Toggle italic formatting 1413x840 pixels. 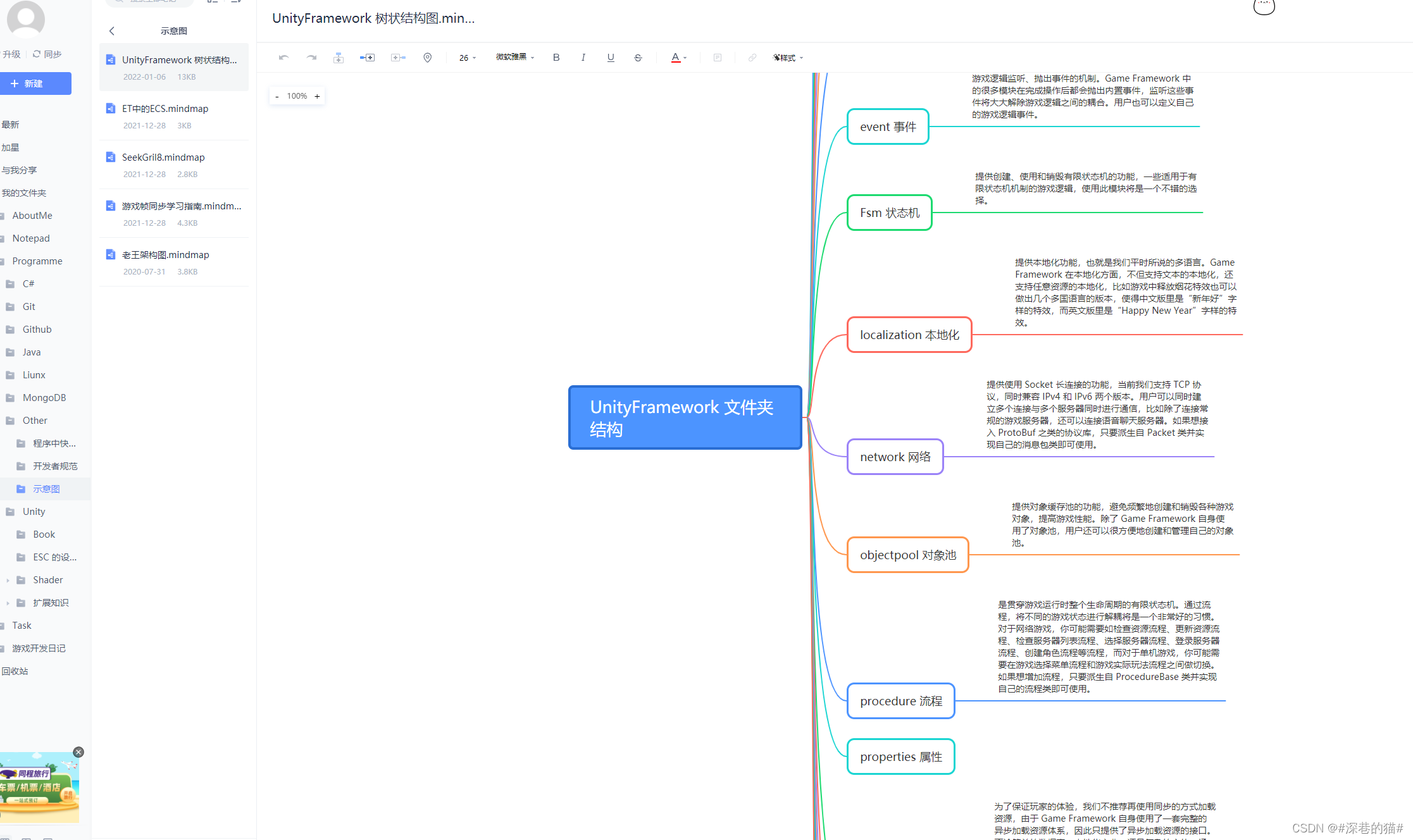point(583,58)
